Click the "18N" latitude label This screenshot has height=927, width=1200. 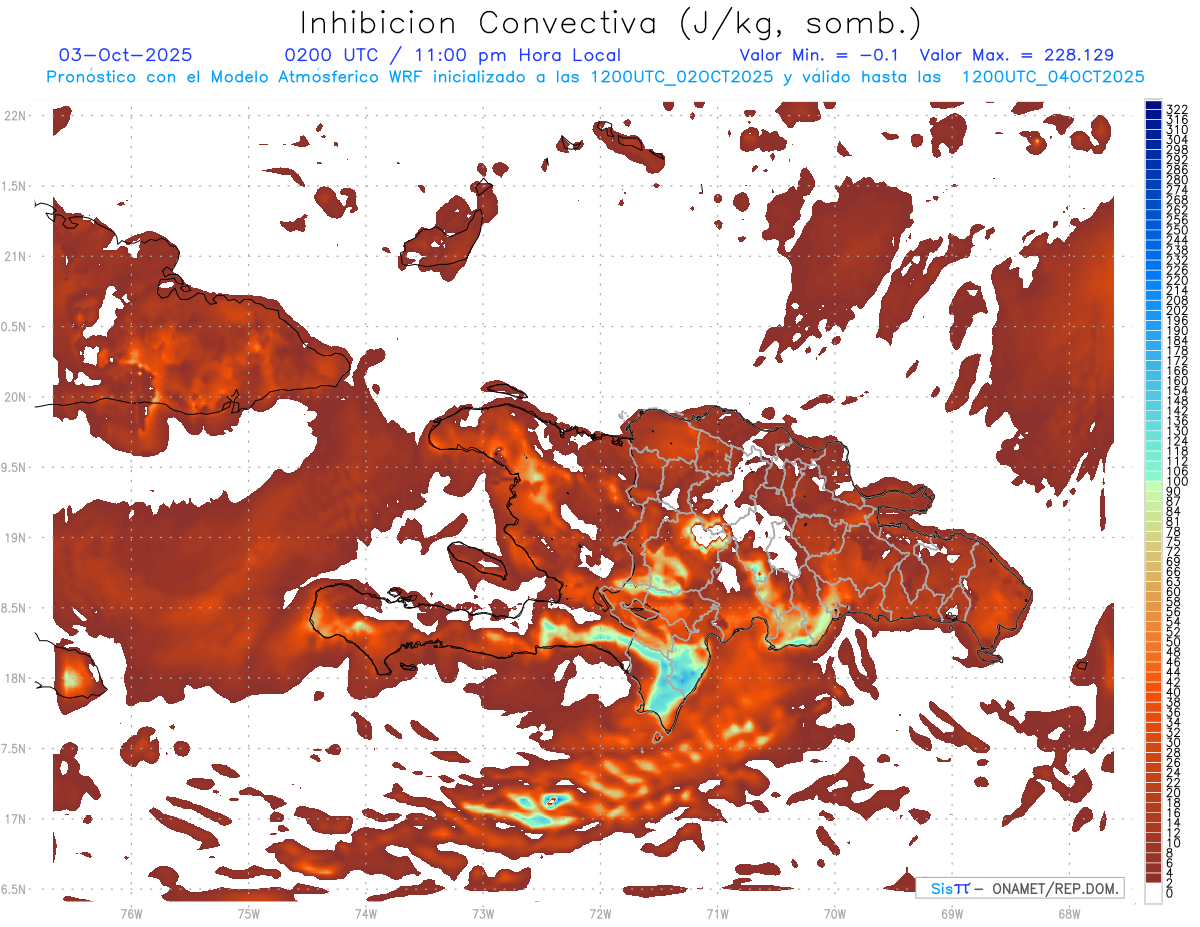(x=14, y=678)
